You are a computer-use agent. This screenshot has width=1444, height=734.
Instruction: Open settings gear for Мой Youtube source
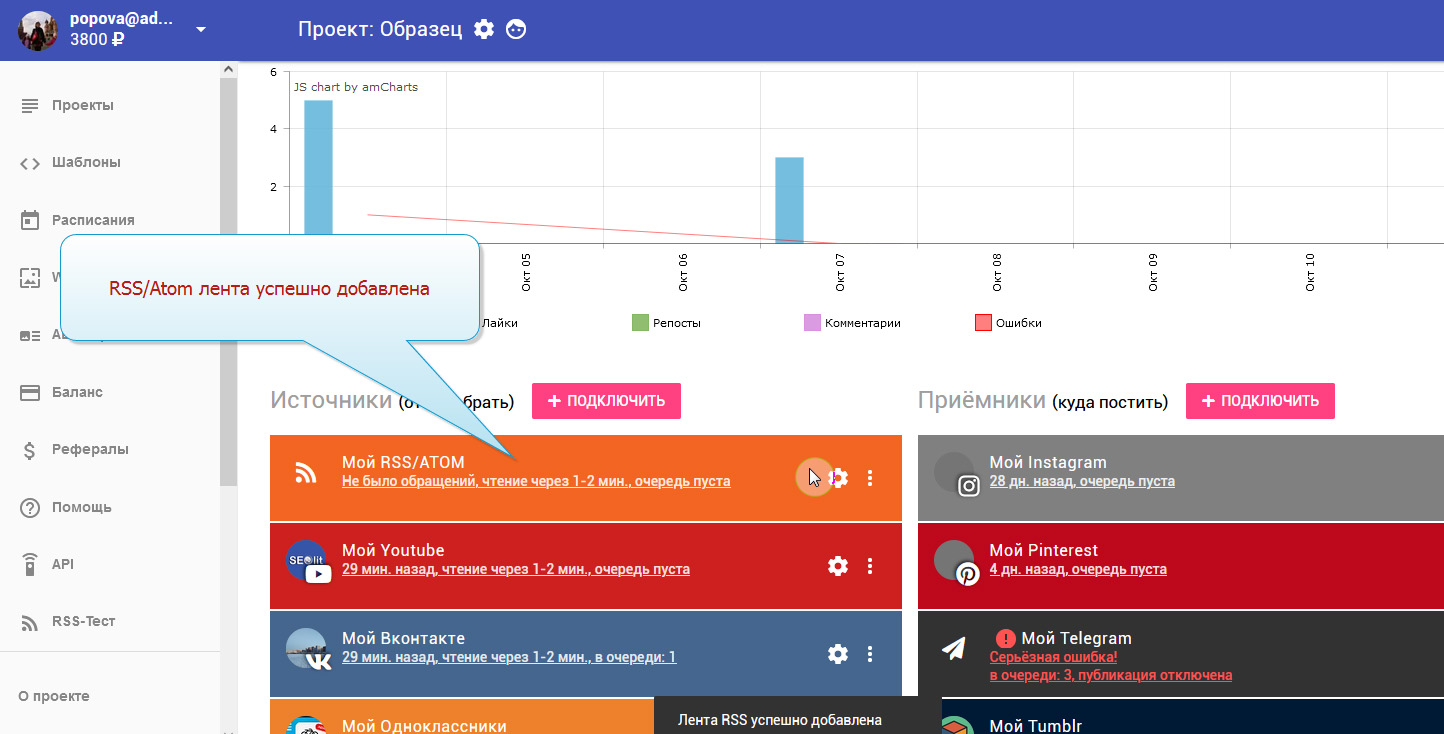pos(838,566)
